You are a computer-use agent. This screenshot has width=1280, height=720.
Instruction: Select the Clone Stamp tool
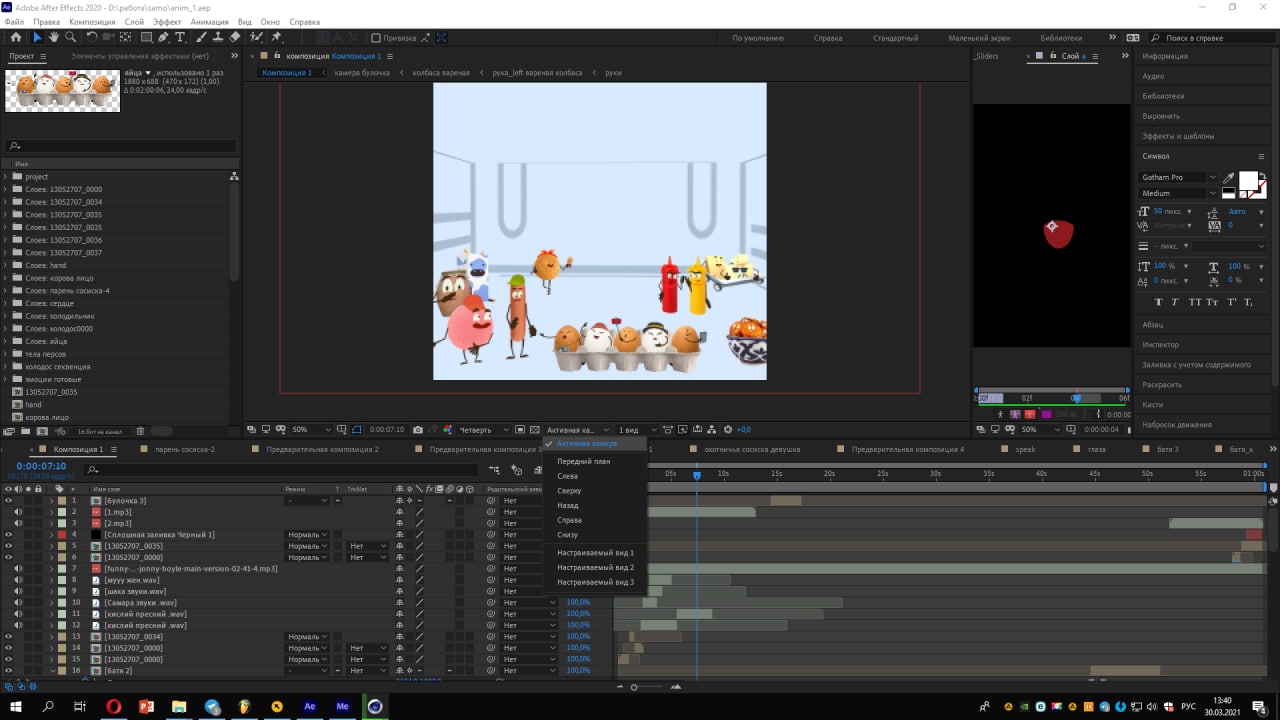point(218,37)
